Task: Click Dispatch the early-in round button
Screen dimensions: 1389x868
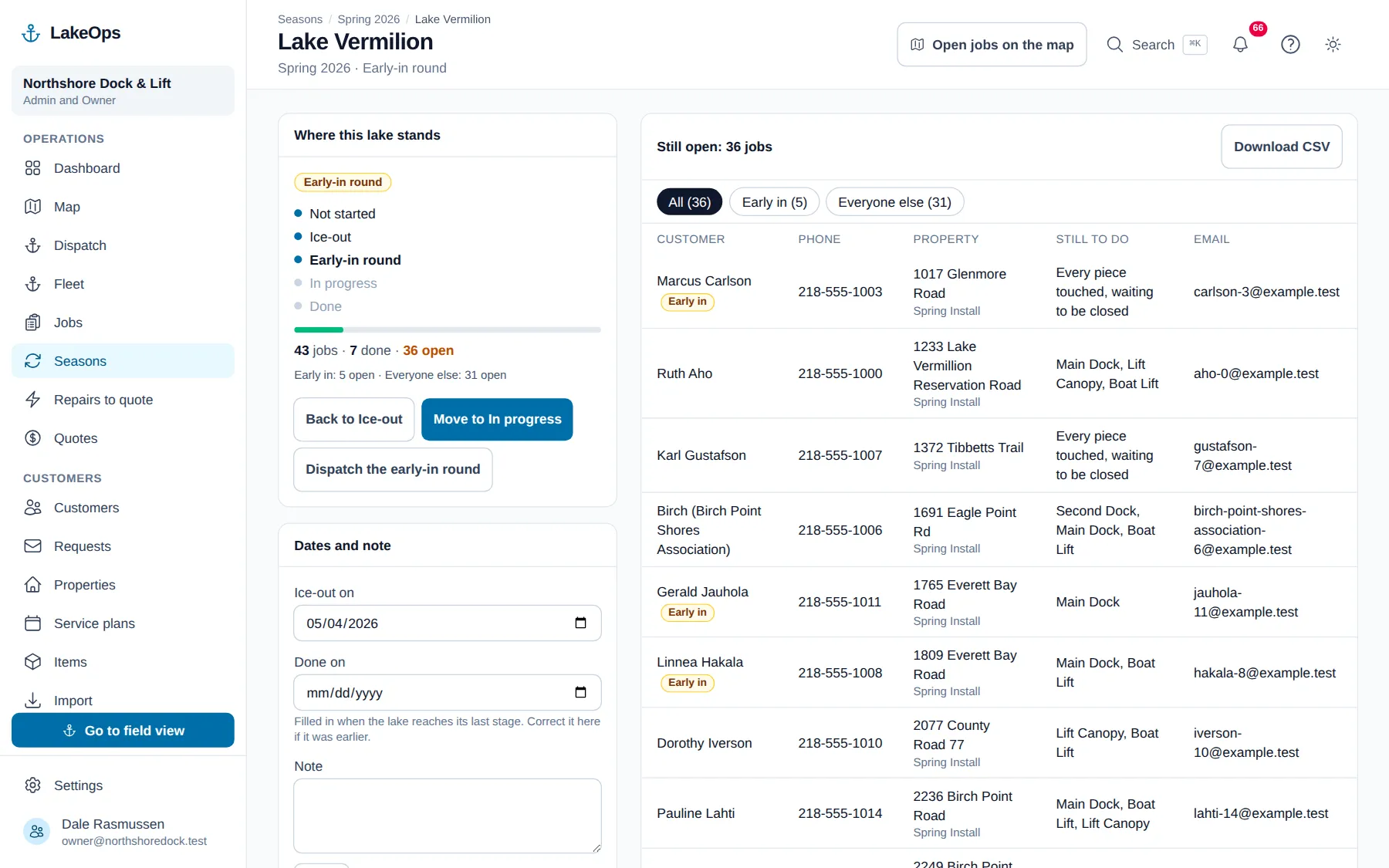Action: pos(393,469)
